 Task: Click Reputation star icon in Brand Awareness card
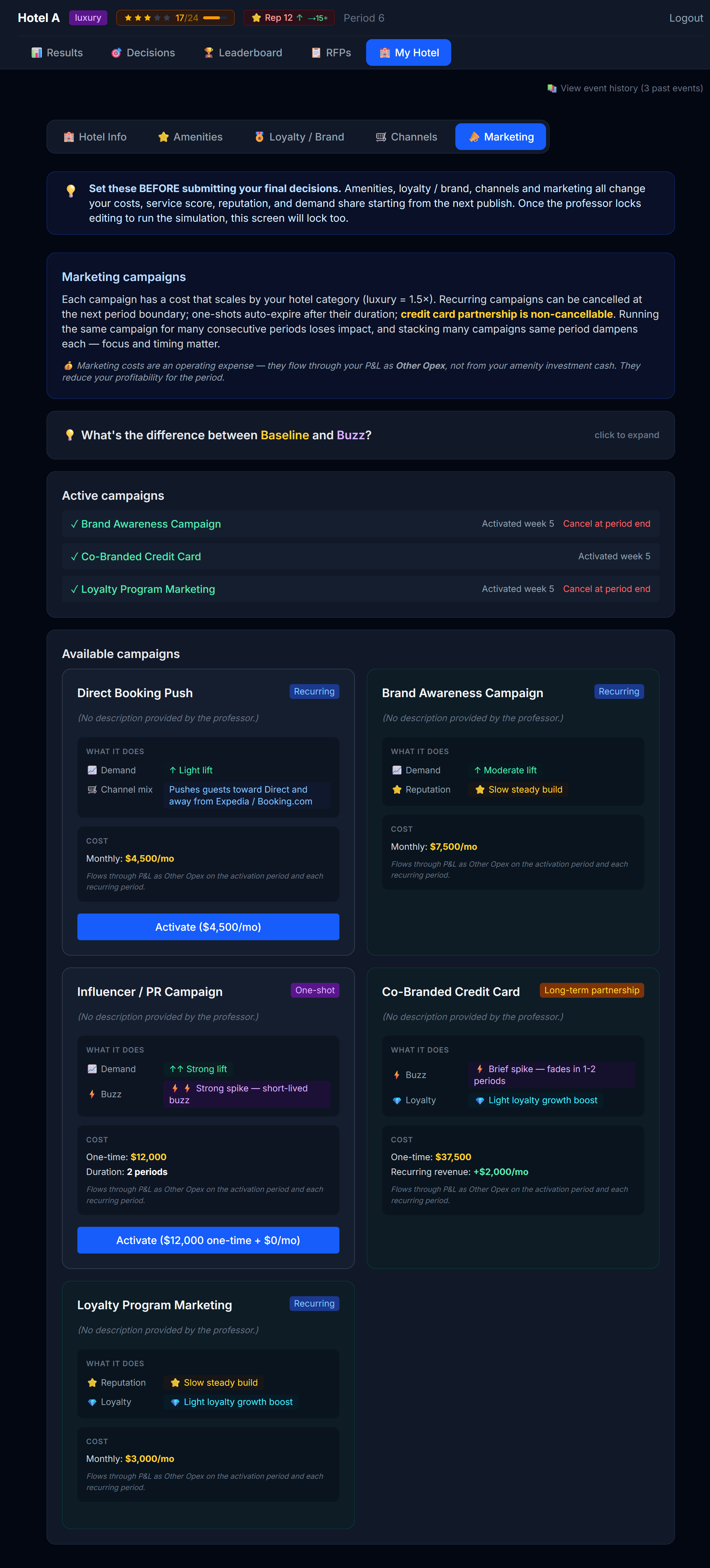[x=397, y=789]
